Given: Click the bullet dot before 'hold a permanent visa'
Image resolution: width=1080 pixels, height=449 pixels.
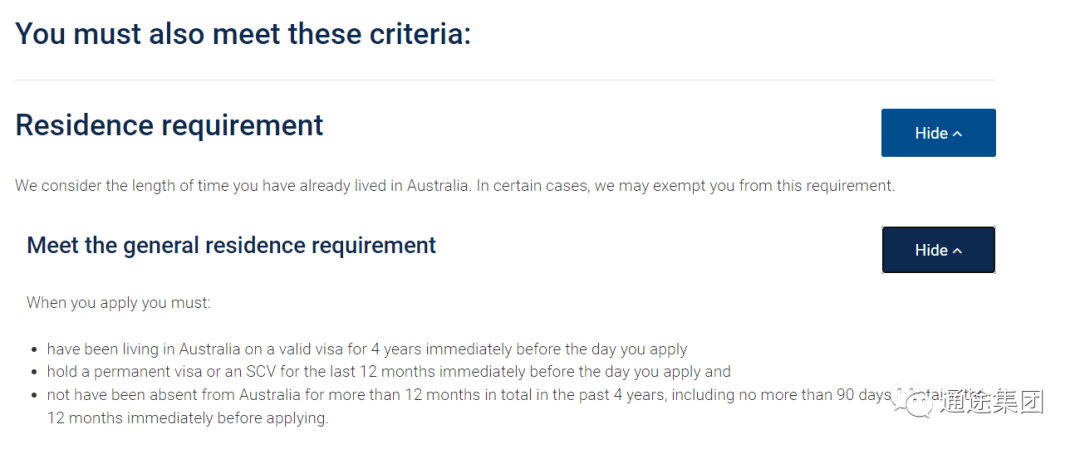Looking at the screenshot, I should 34,373.
